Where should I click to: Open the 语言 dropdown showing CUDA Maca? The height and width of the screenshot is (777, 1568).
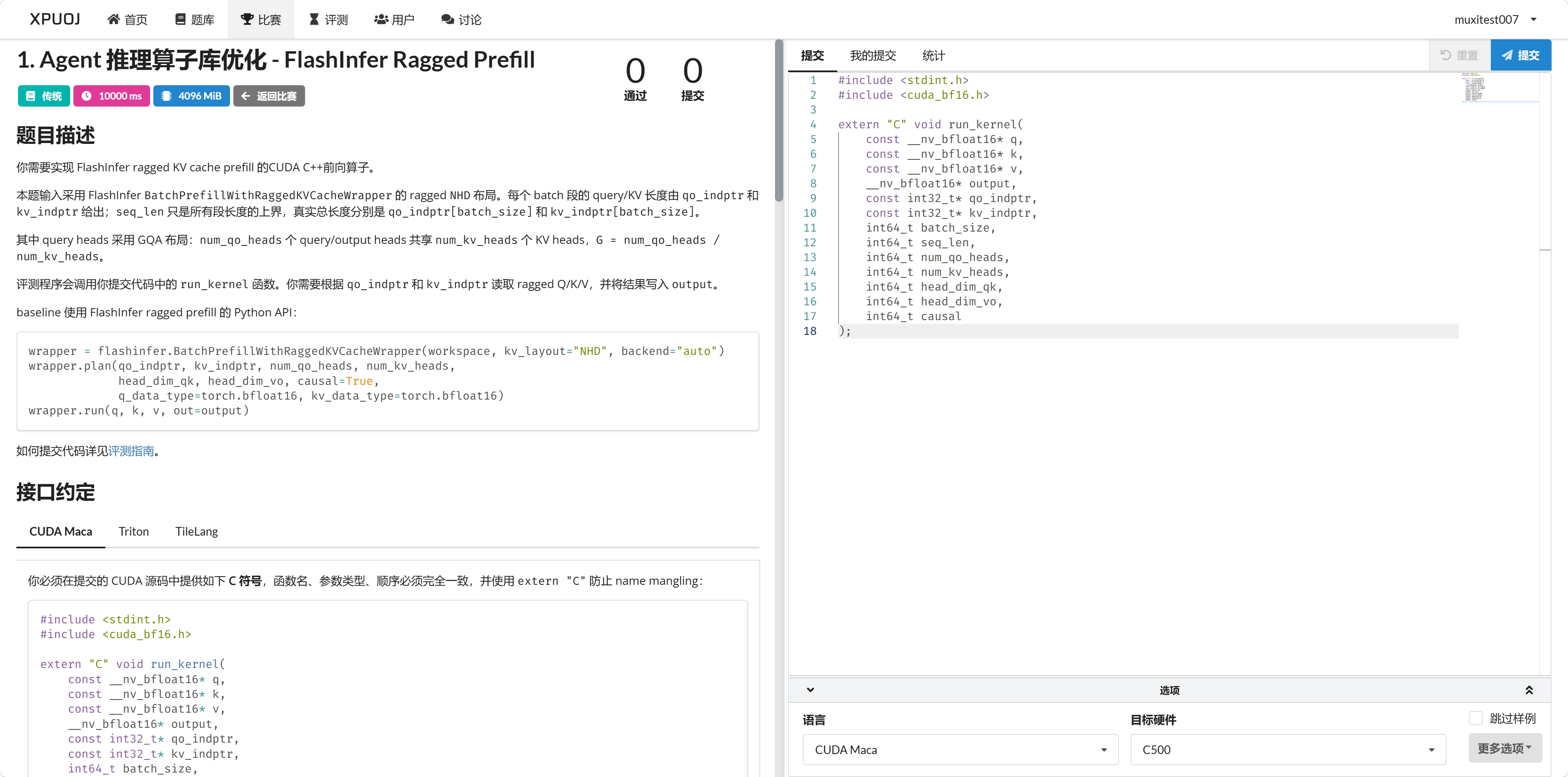tap(960, 750)
